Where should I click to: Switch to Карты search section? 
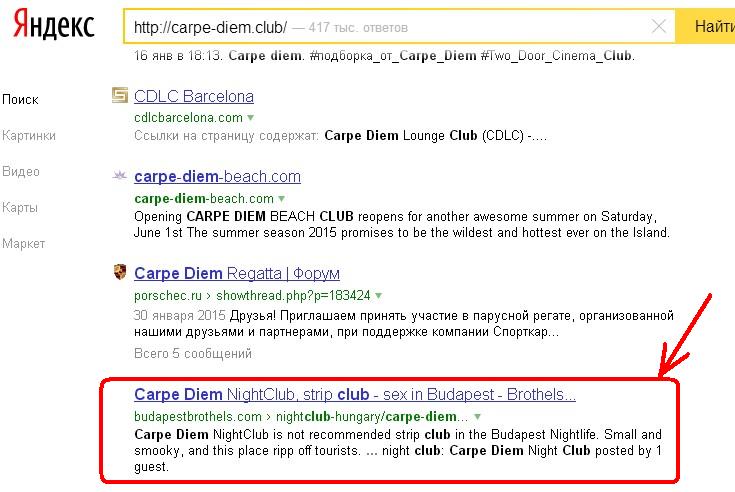(20, 207)
